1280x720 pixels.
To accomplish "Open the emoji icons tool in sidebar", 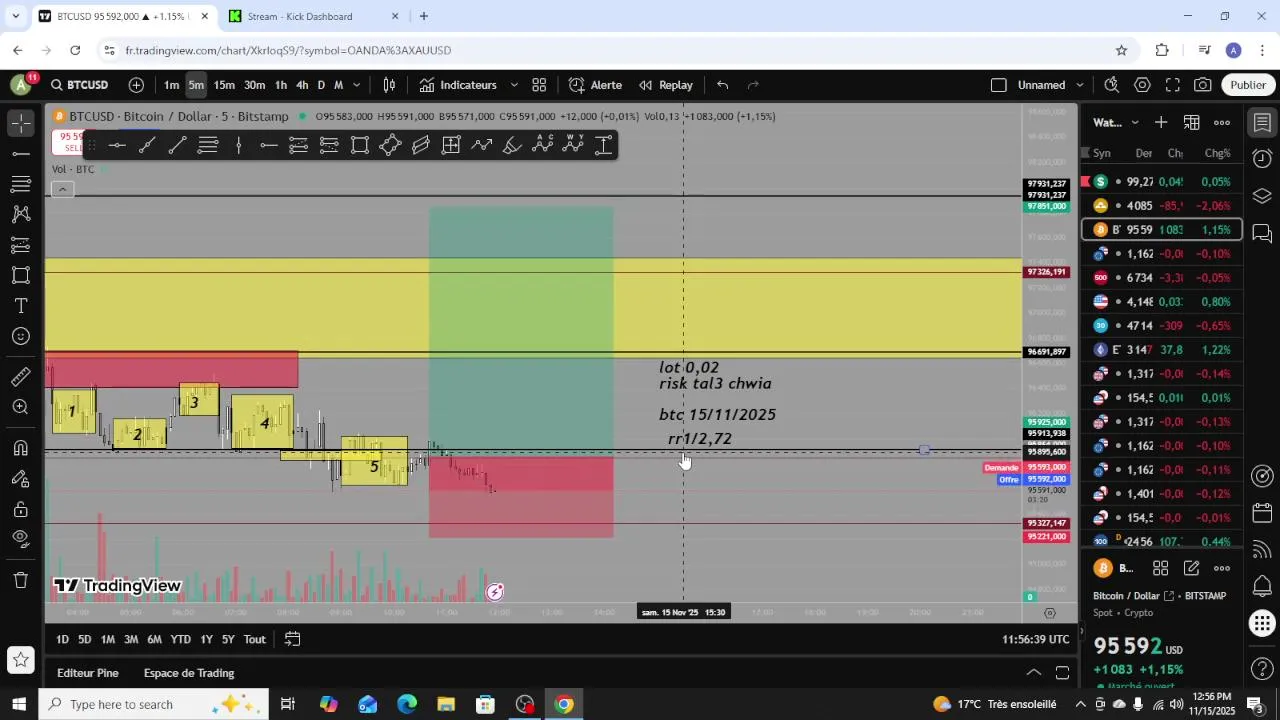I will coord(21,336).
